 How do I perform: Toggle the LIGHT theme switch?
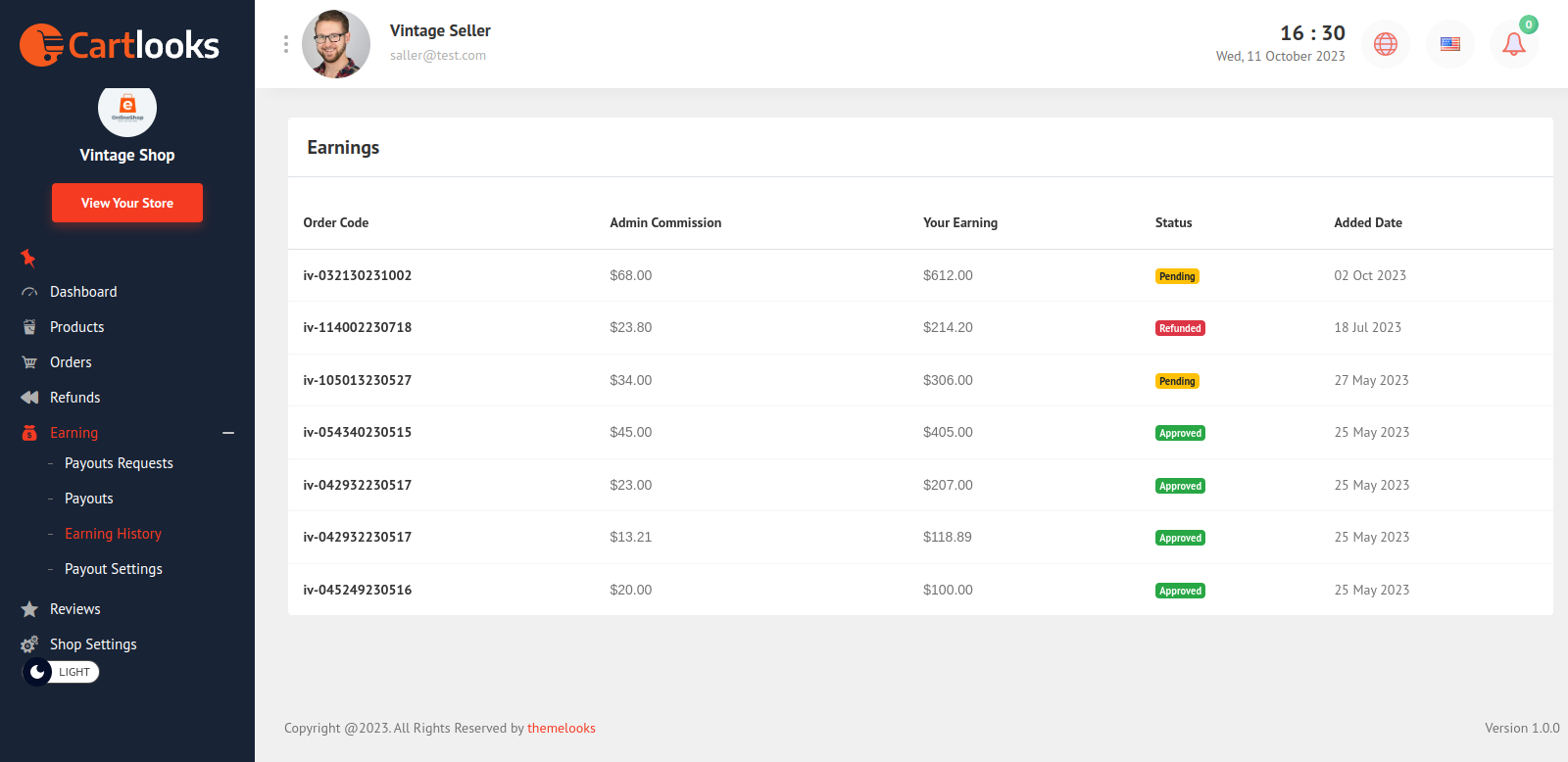coord(61,672)
